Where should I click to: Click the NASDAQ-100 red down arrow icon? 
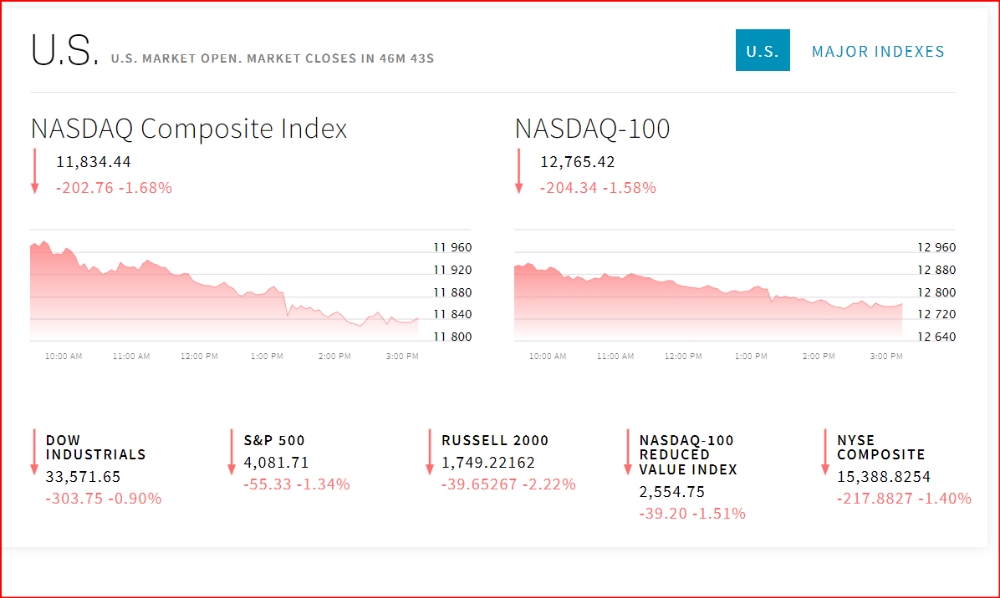pyautogui.click(x=518, y=171)
